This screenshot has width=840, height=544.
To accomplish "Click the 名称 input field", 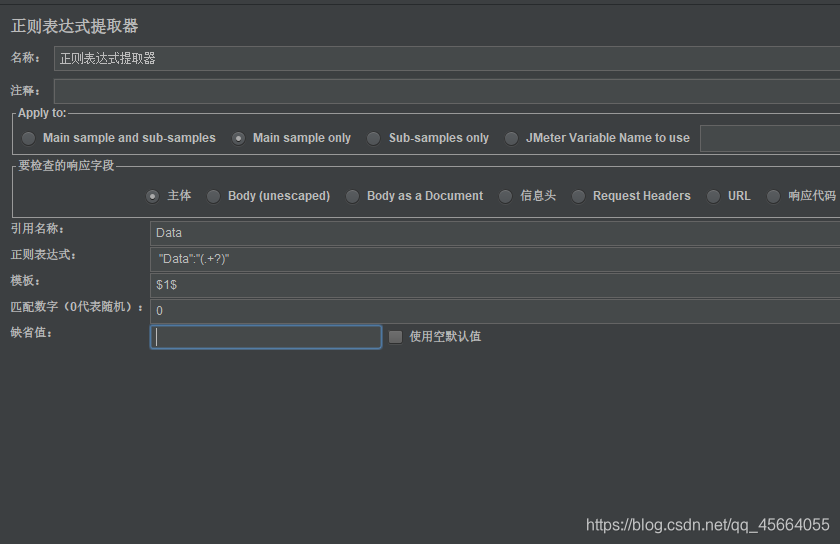I will click(447, 58).
